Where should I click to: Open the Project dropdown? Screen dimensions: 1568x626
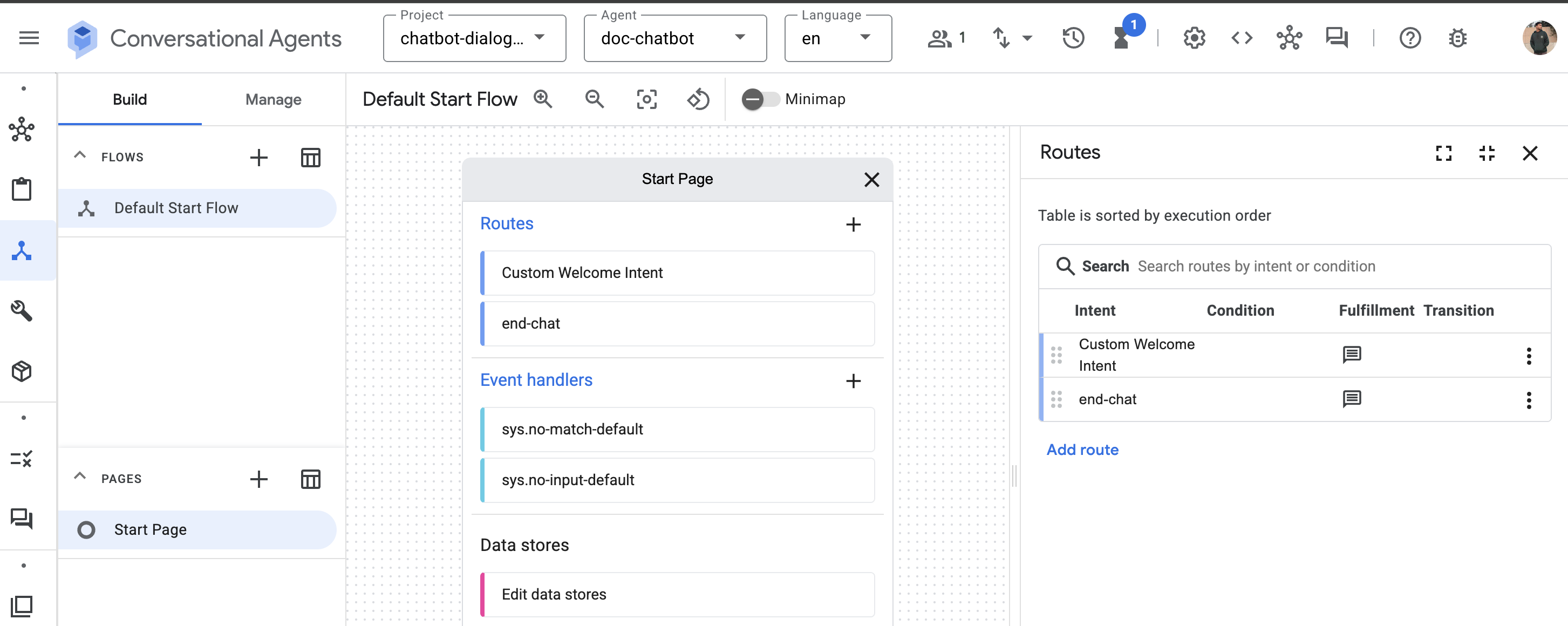click(x=474, y=38)
